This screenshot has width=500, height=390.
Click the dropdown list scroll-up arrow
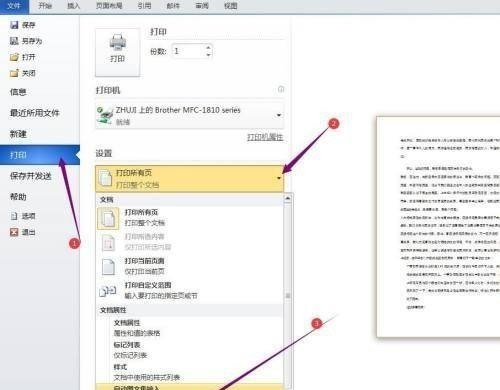point(288,199)
